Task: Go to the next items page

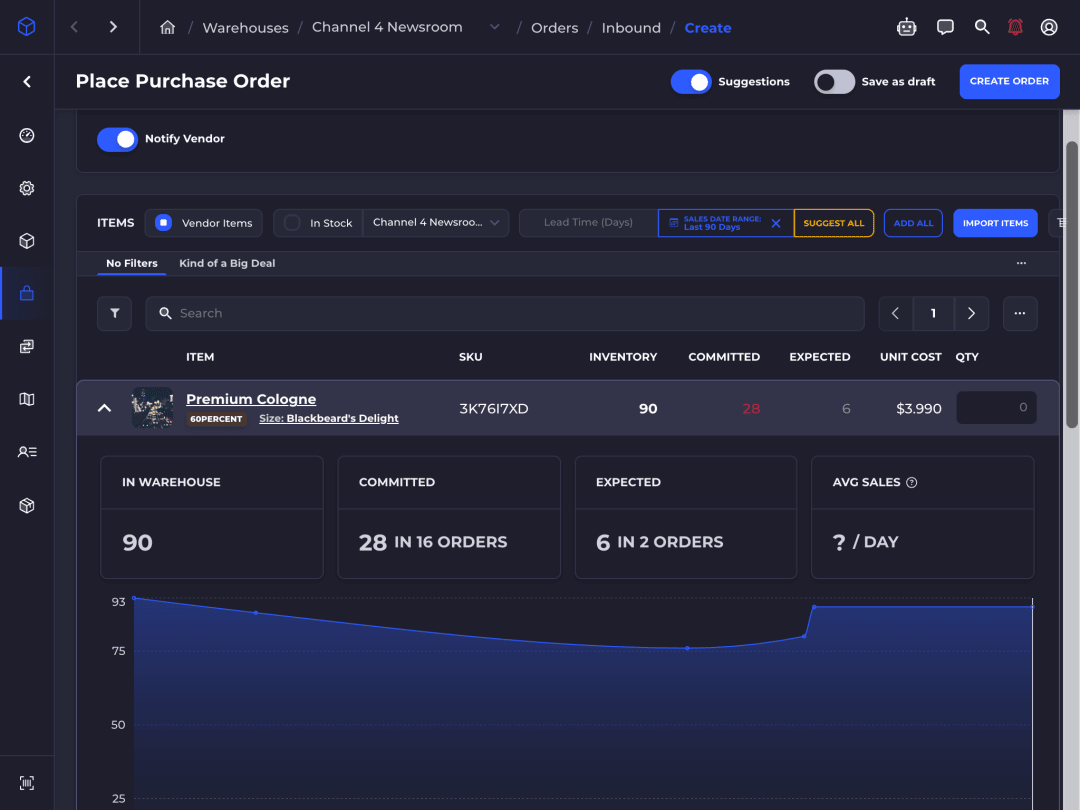Action: point(971,313)
